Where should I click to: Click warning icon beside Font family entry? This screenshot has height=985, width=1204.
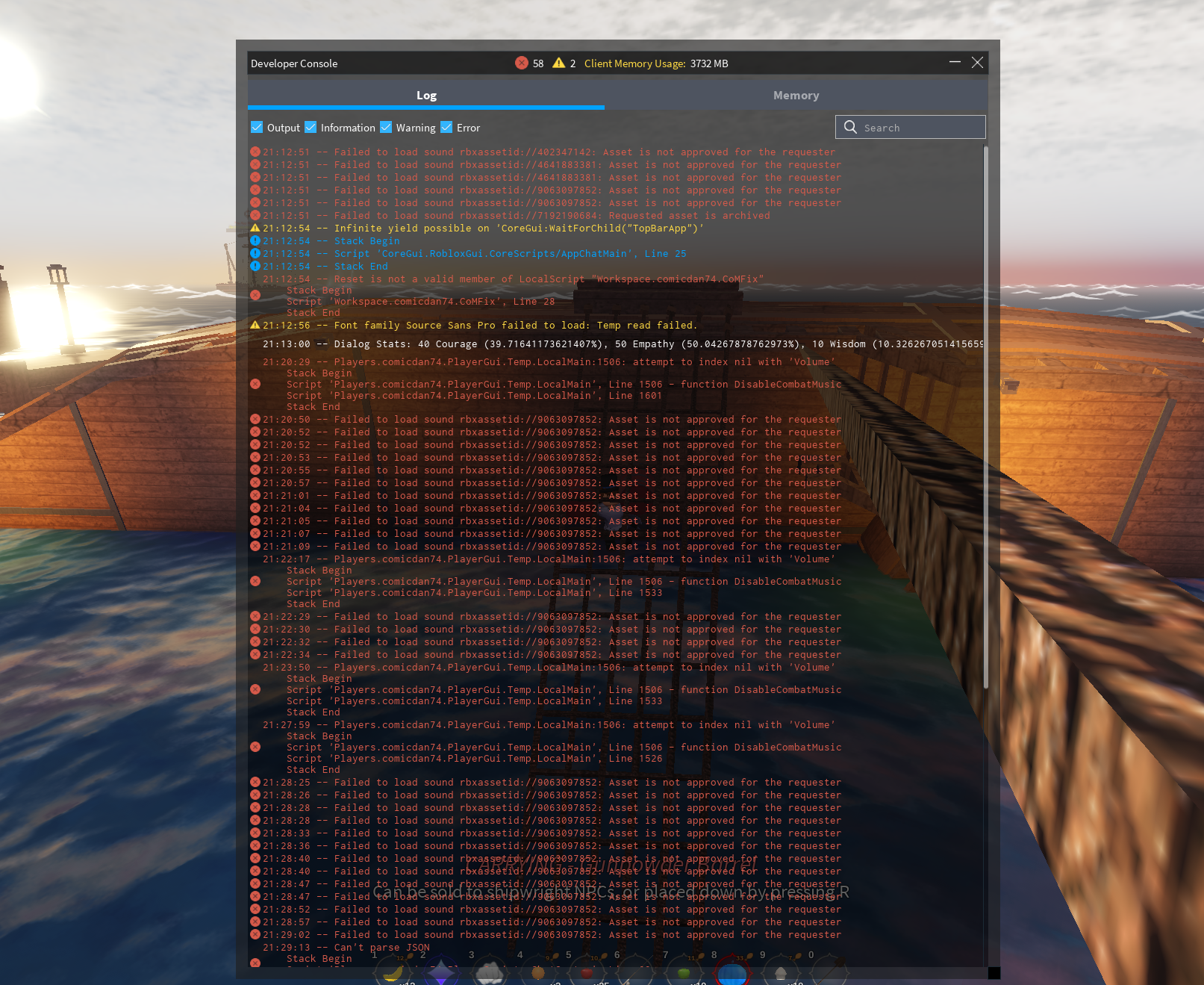(x=255, y=326)
